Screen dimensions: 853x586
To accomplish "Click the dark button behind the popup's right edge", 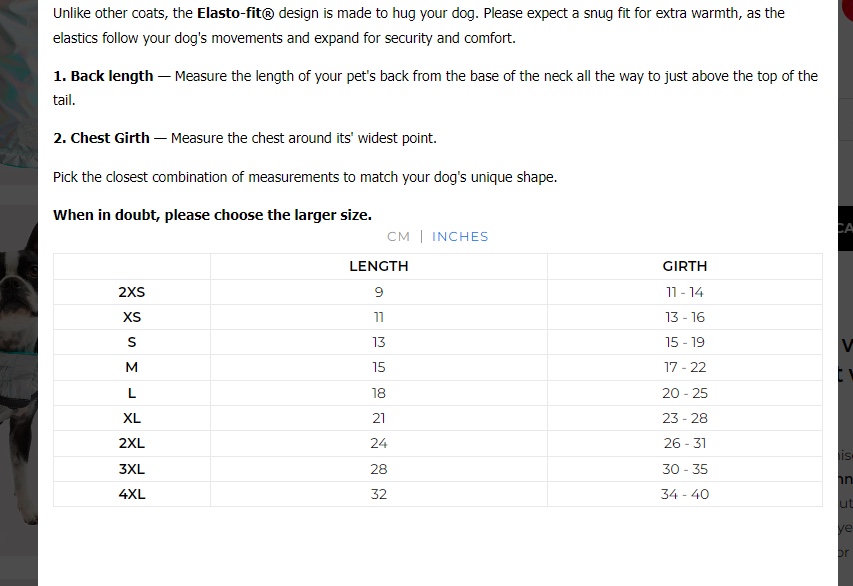I will click(845, 228).
